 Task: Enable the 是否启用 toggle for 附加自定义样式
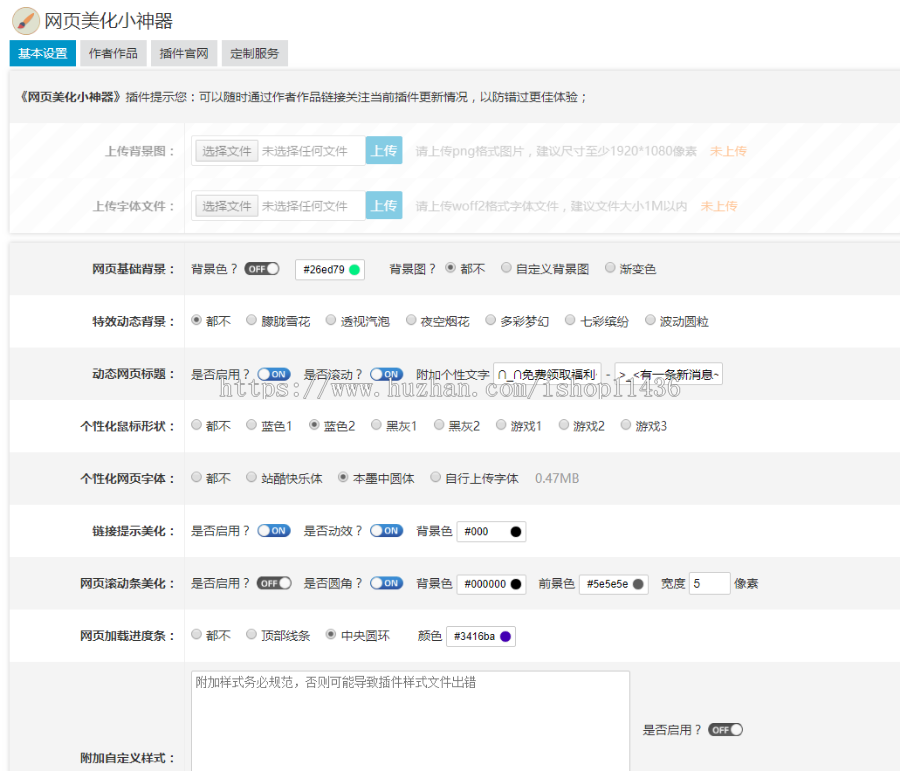pos(724,729)
